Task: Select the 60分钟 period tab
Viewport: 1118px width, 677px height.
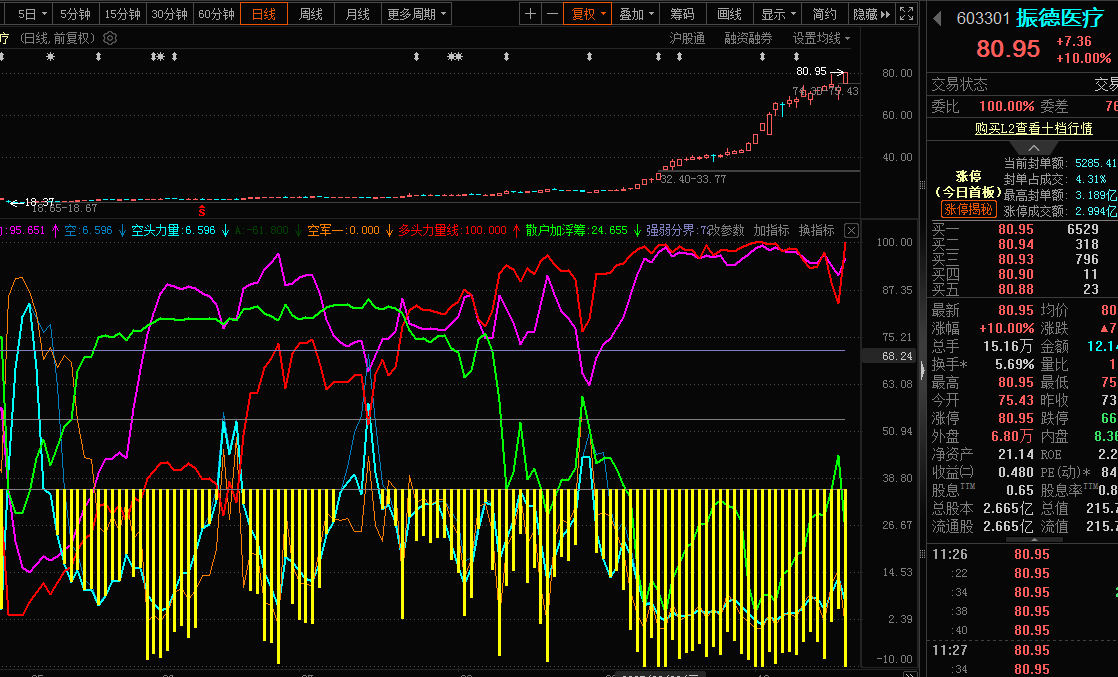Action: click(215, 14)
